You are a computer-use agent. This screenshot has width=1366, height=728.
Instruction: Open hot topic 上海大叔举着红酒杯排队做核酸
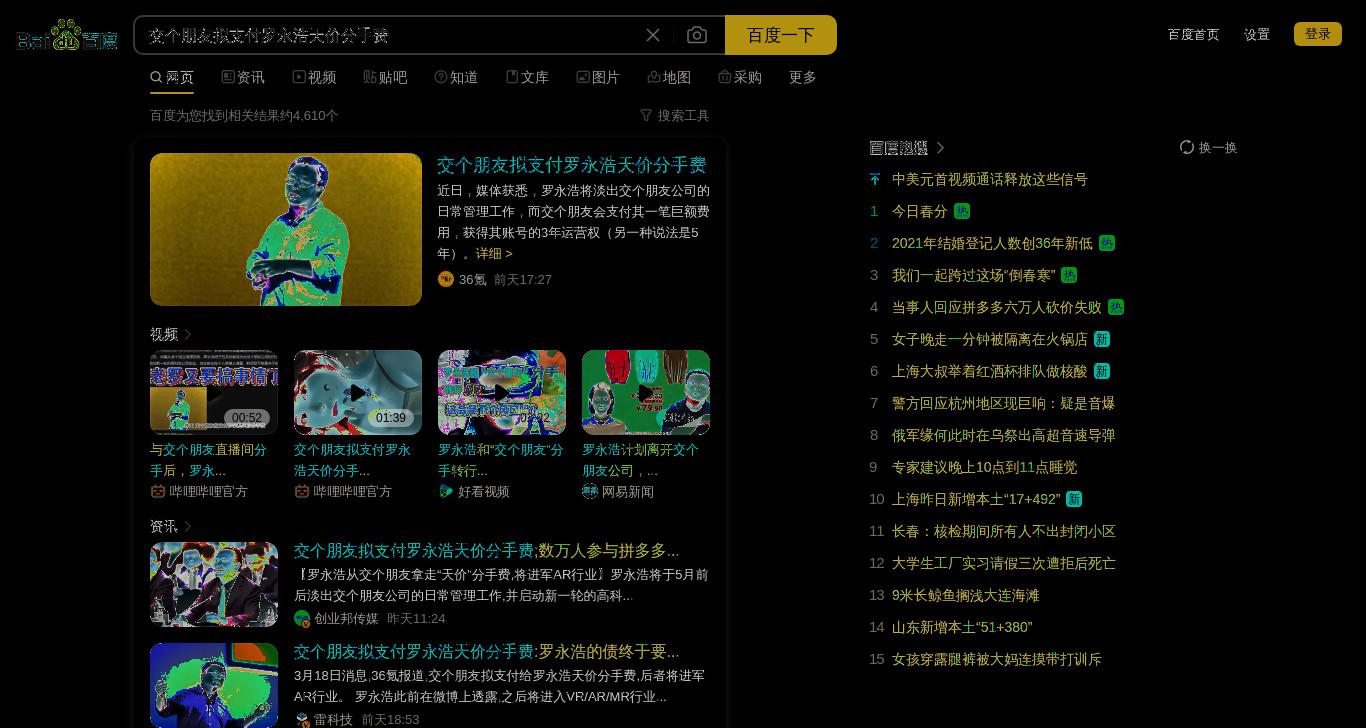pyautogui.click(x=990, y=371)
